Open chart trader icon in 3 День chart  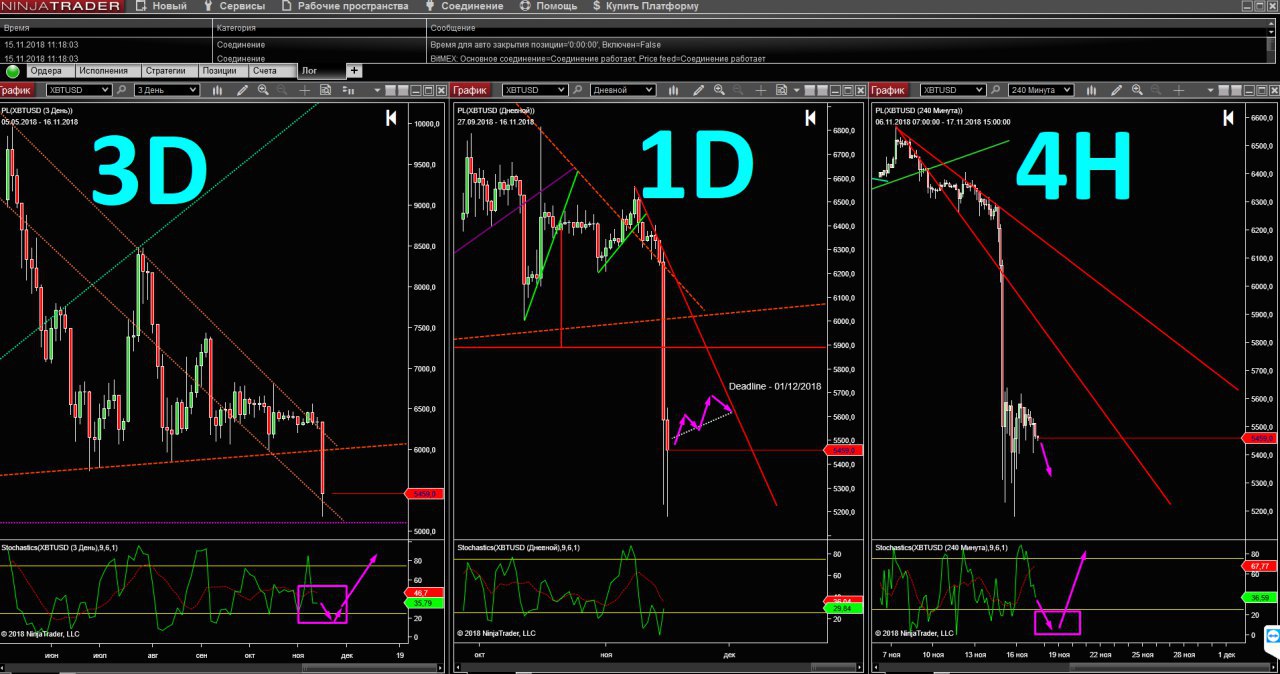click(348, 90)
